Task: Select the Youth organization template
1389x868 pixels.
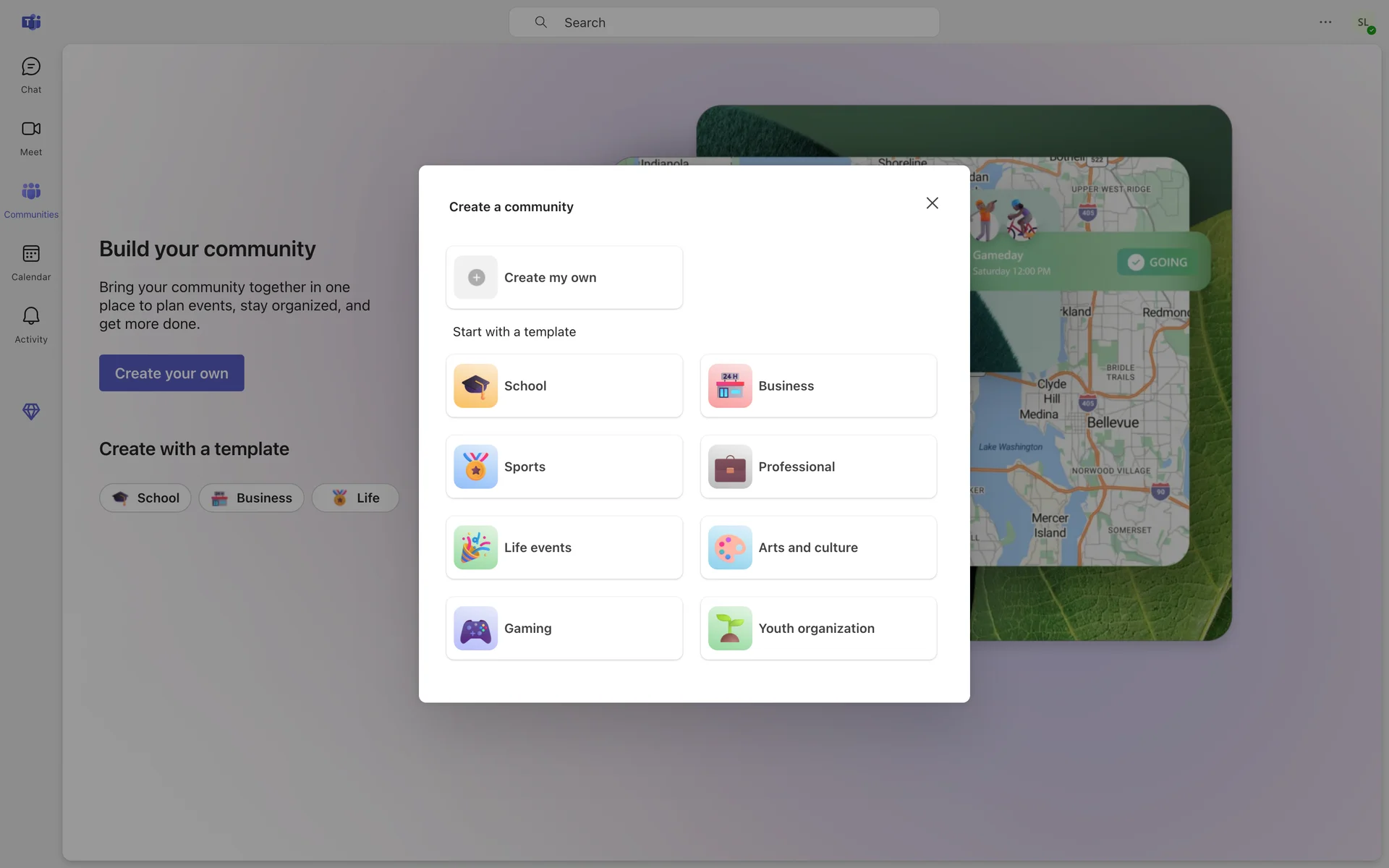Action: (x=818, y=629)
